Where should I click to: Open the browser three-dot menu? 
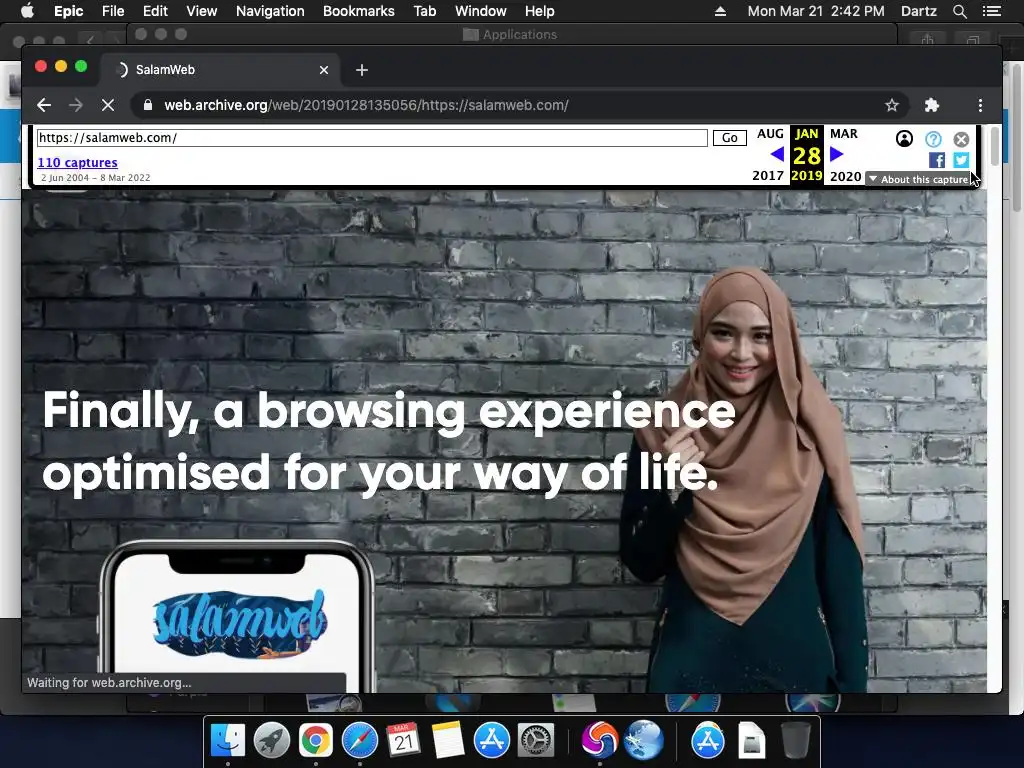coord(980,105)
